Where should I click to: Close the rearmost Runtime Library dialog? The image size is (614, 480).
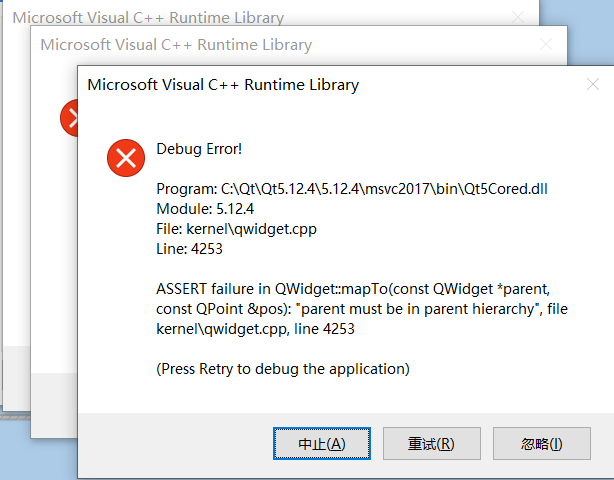tap(517, 17)
